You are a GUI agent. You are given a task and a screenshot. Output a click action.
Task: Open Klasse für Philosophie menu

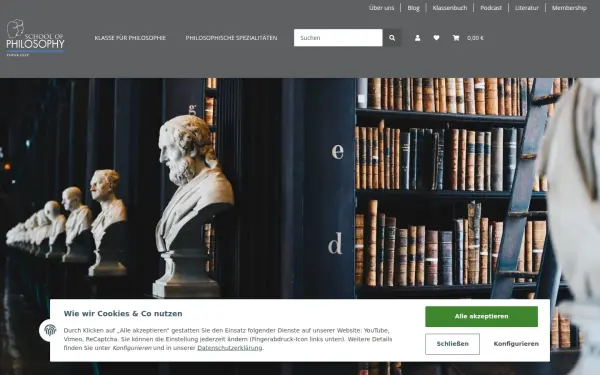tap(130, 38)
